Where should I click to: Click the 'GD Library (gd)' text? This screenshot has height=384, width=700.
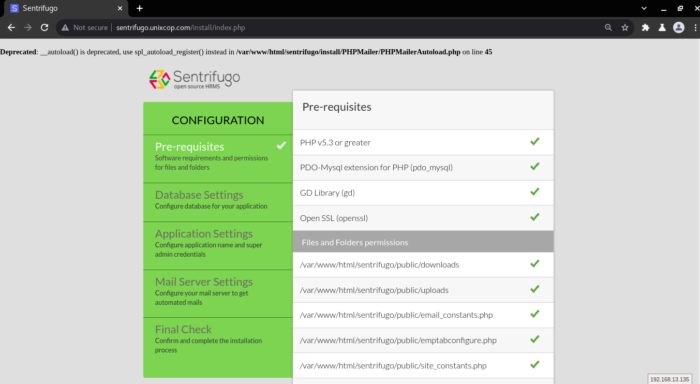327,193
